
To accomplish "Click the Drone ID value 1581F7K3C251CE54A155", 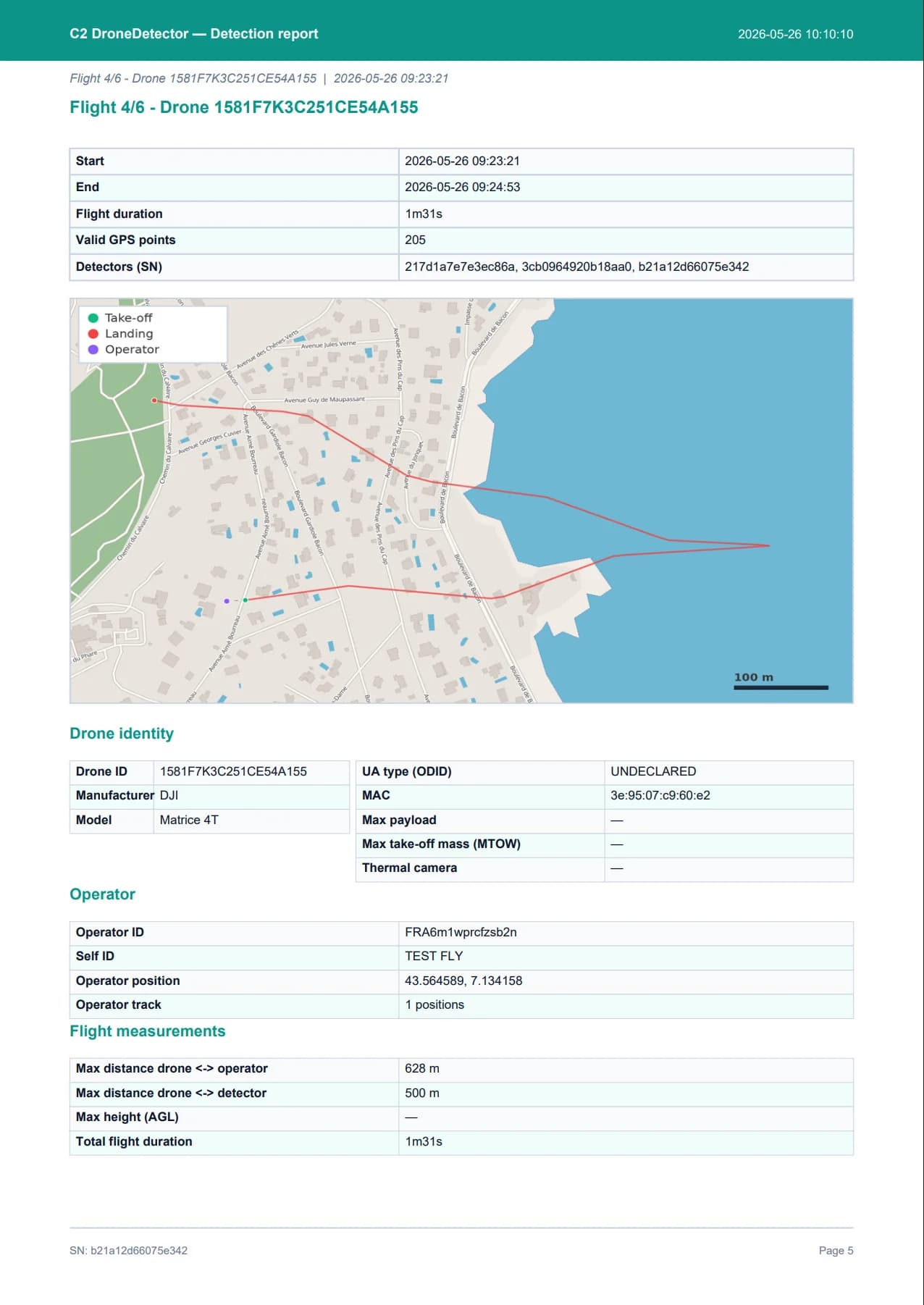I will point(233,771).
